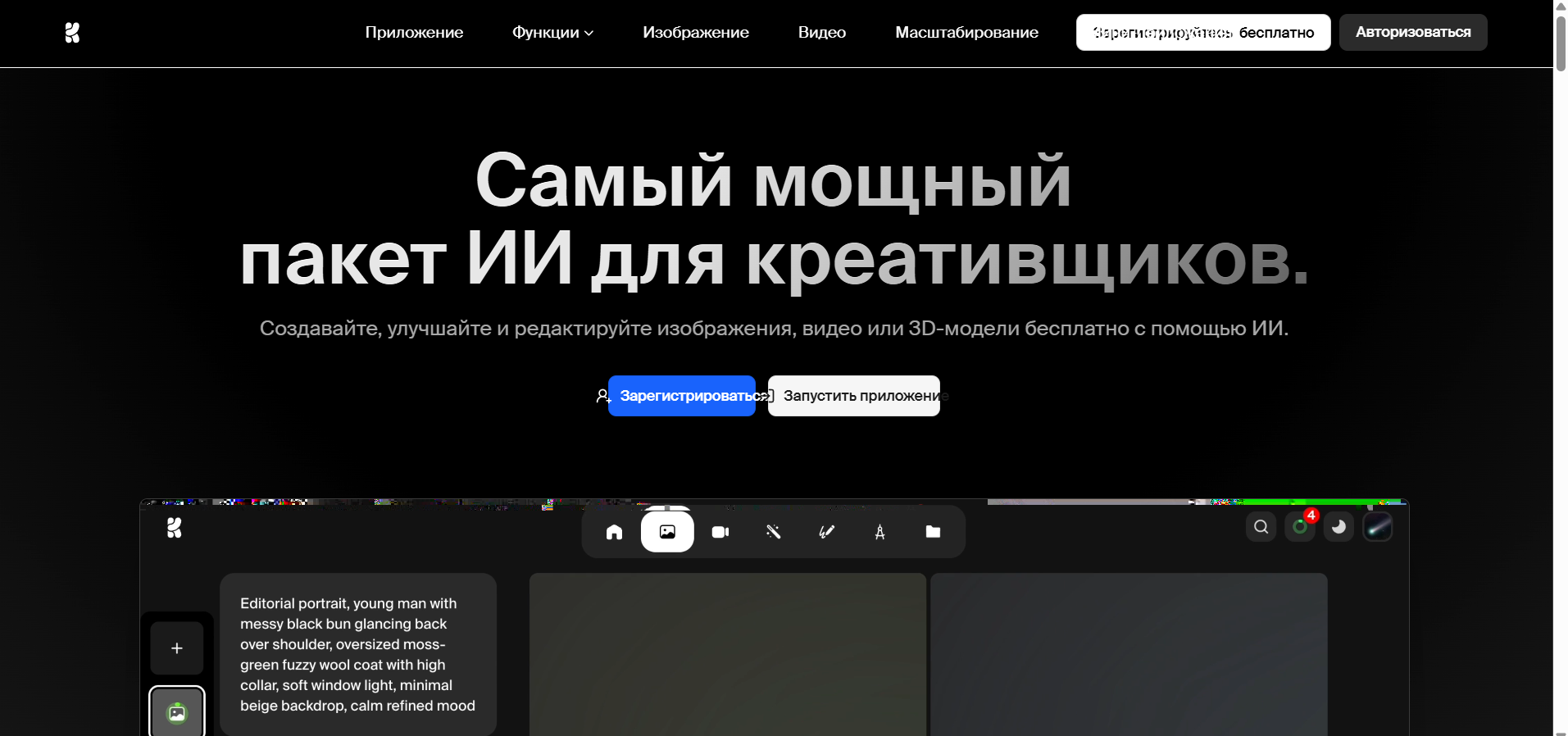Select the Image tool icon in toolbar
Viewport: 1568px width, 736px height.
(667, 532)
